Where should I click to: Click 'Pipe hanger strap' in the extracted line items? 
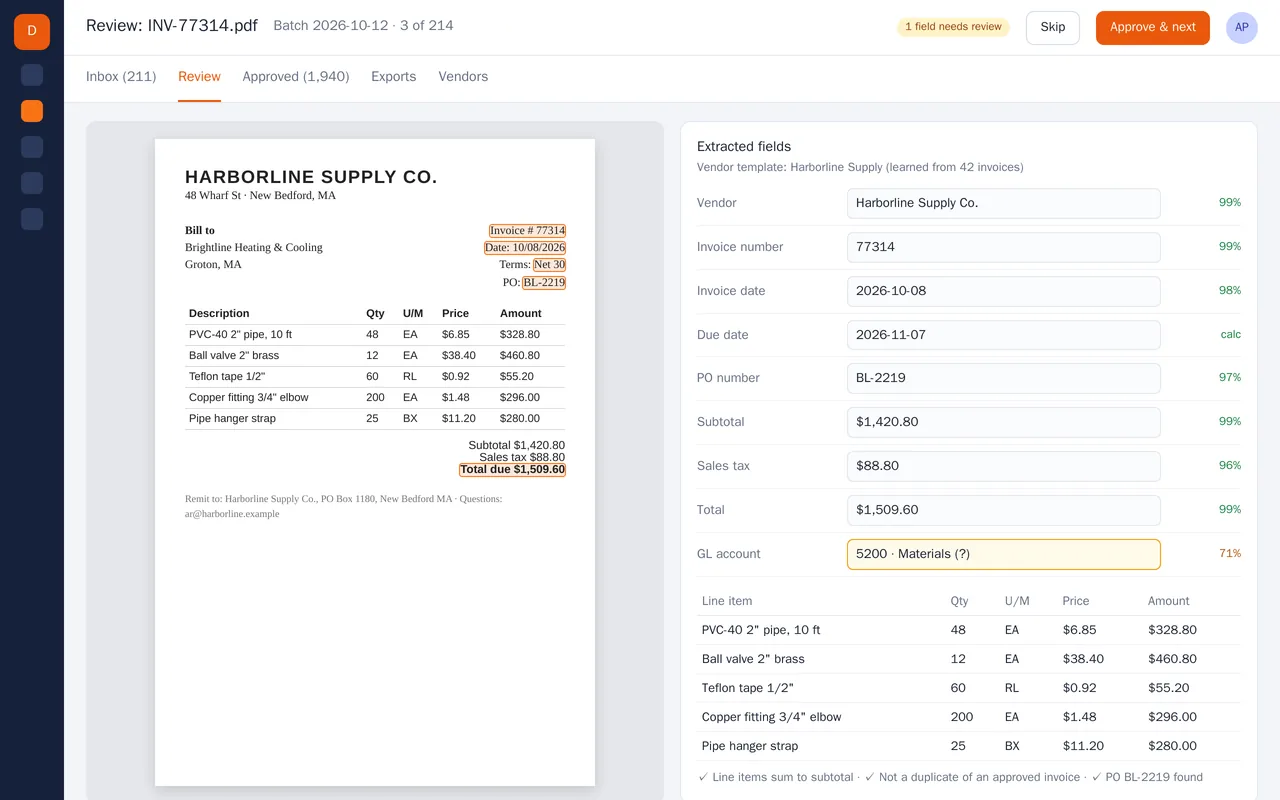(x=750, y=746)
